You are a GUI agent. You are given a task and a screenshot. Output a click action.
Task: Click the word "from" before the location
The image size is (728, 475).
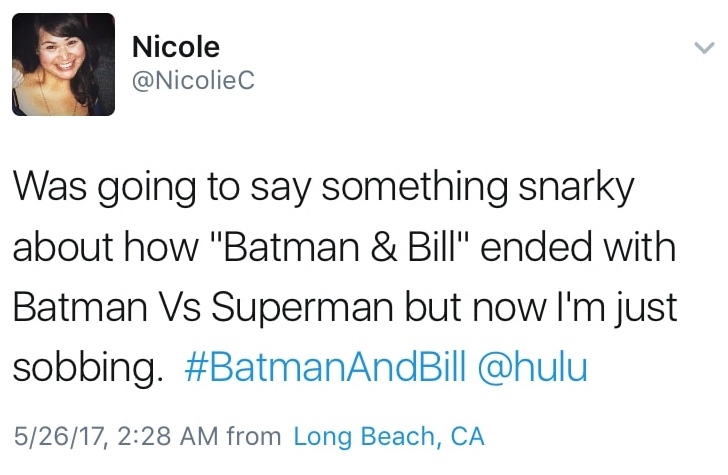(x=254, y=437)
